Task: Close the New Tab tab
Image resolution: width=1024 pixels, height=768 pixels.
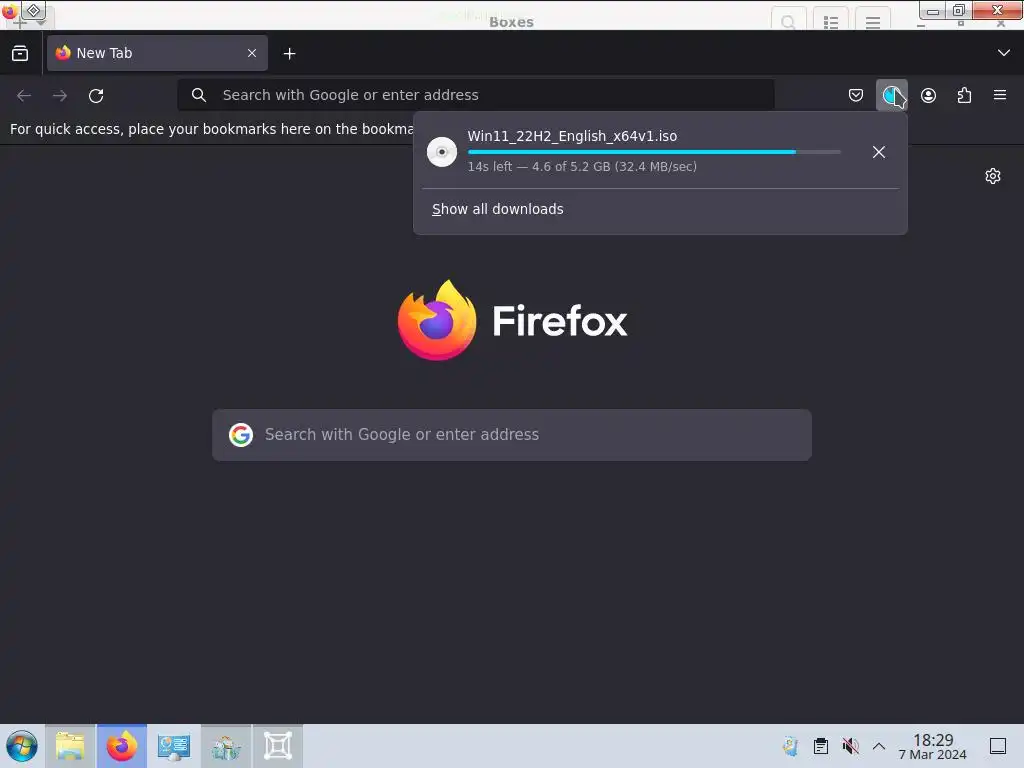Action: click(x=252, y=53)
